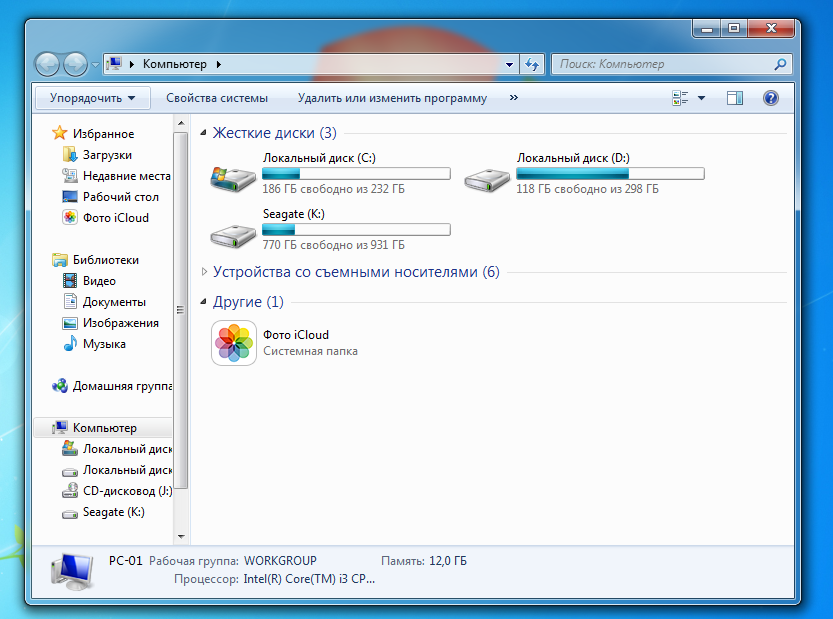Show more toolbar commands chevron
The image size is (833, 619).
513,97
